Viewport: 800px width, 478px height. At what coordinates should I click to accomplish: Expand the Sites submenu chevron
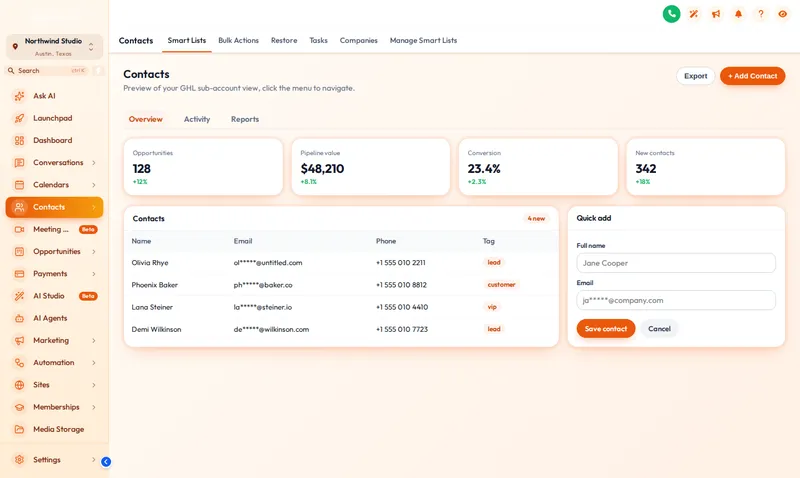94,385
